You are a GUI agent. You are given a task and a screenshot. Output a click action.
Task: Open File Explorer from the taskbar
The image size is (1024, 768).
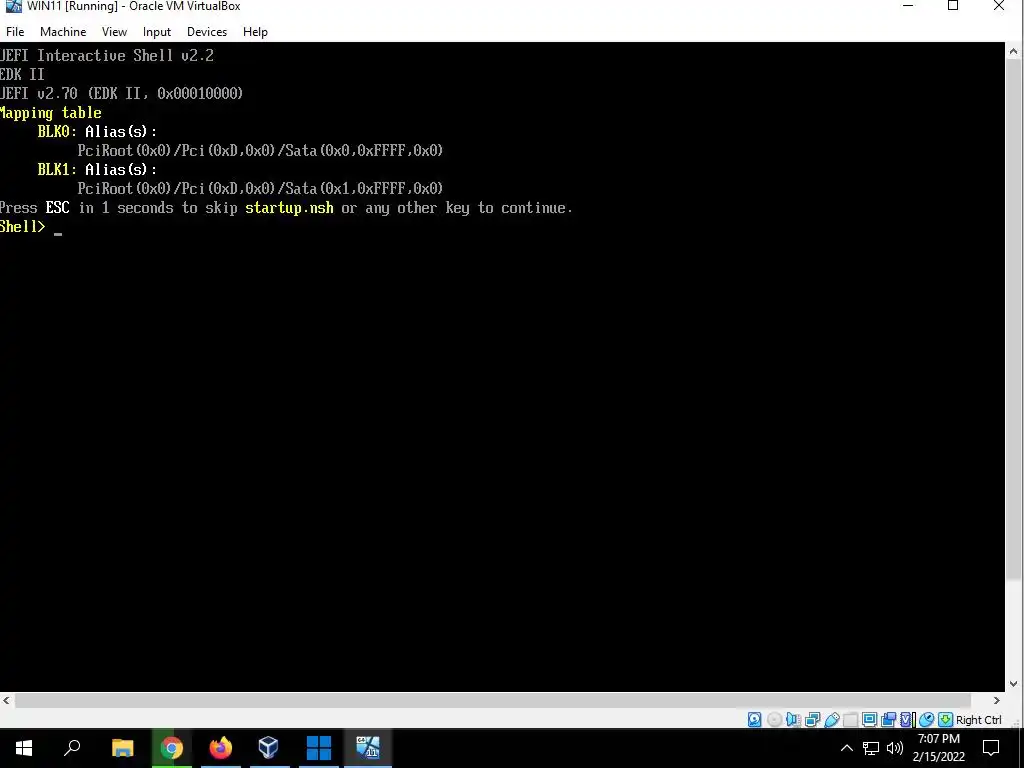122,748
